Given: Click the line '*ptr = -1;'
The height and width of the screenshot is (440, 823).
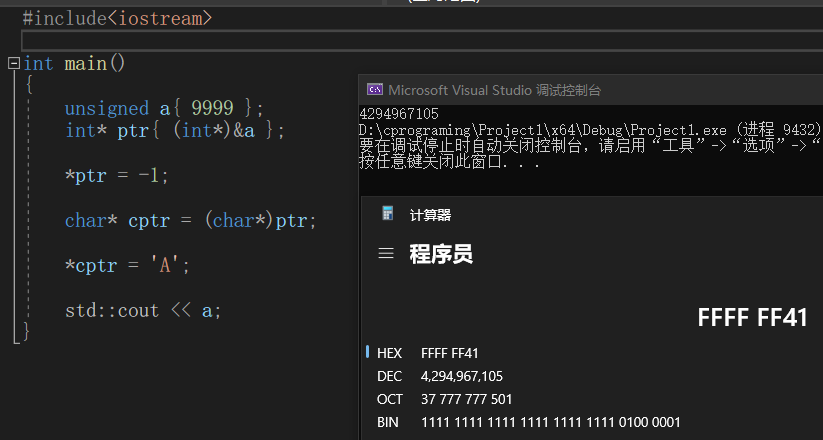Looking at the screenshot, I should pos(117,175).
